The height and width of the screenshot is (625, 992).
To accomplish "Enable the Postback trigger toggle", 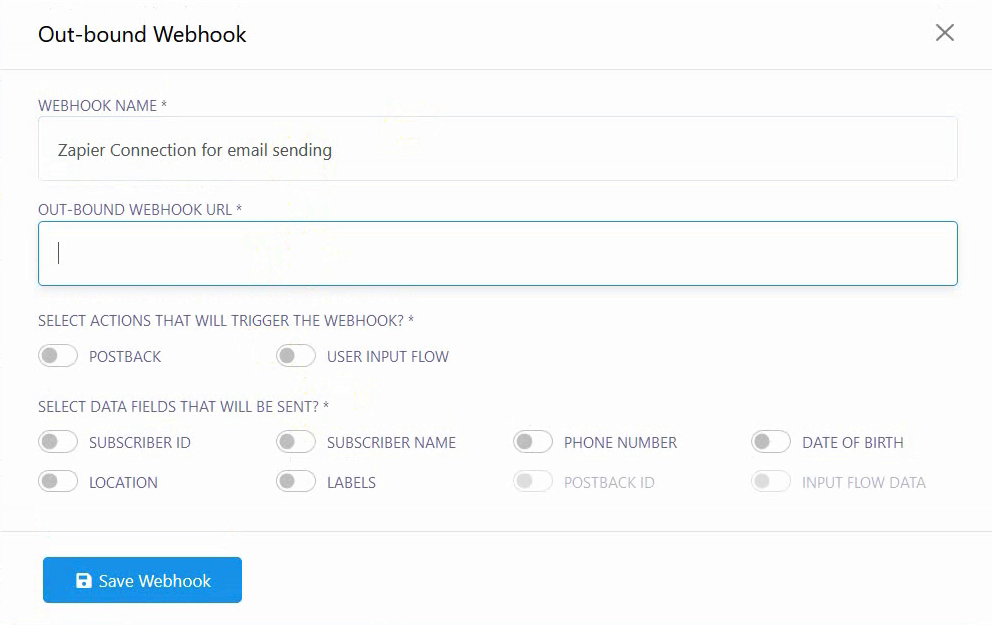I will (x=58, y=356).
